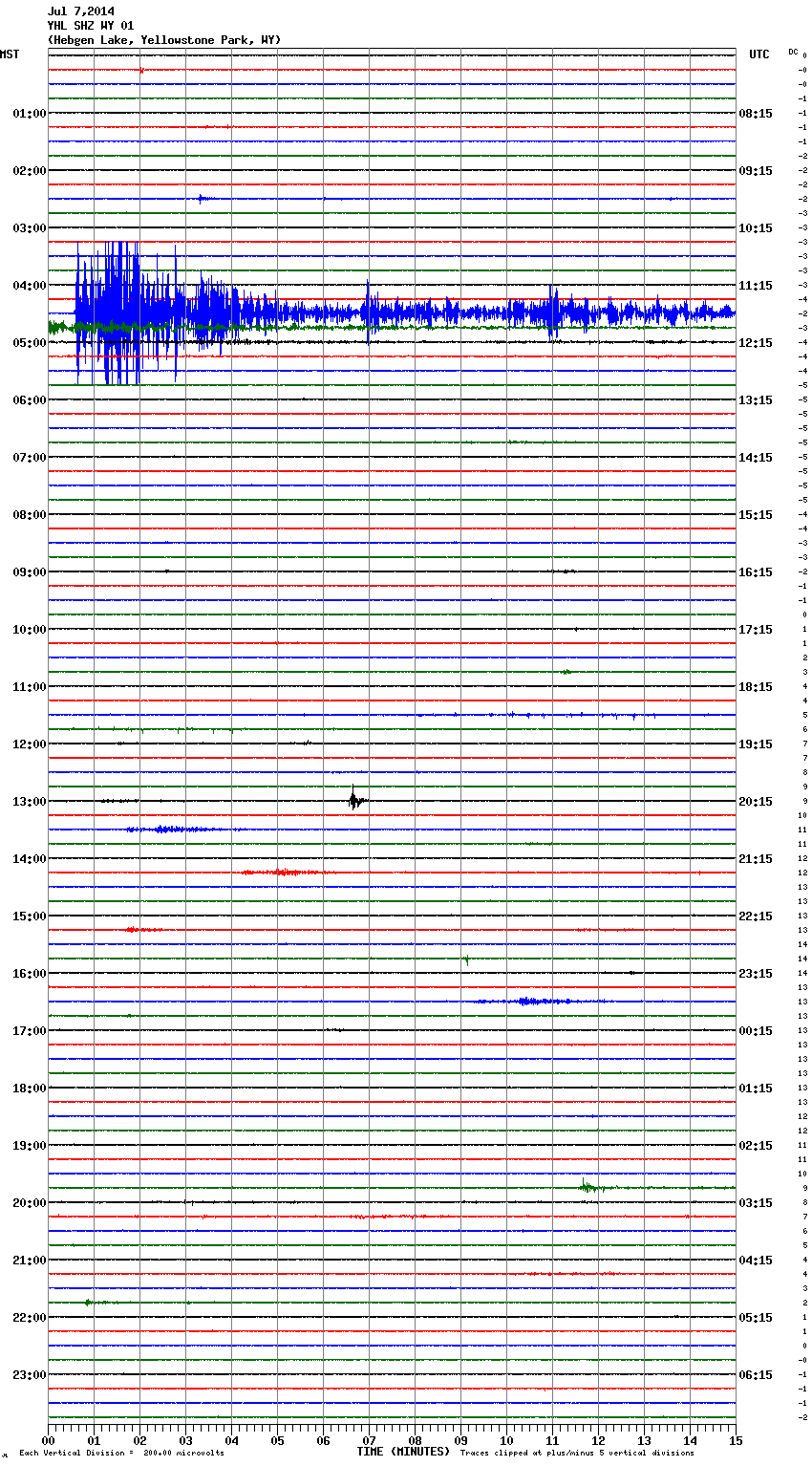The width and height of the screenshot is (812, 1466).
Task: Select the '03:00' MST hour label
Action: tap(30, 228)
